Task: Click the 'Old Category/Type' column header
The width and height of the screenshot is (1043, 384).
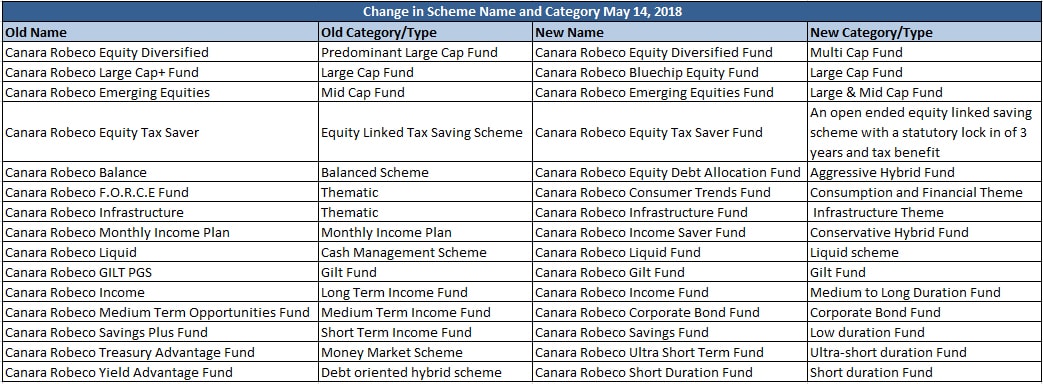Action: (x=426, y=32)
